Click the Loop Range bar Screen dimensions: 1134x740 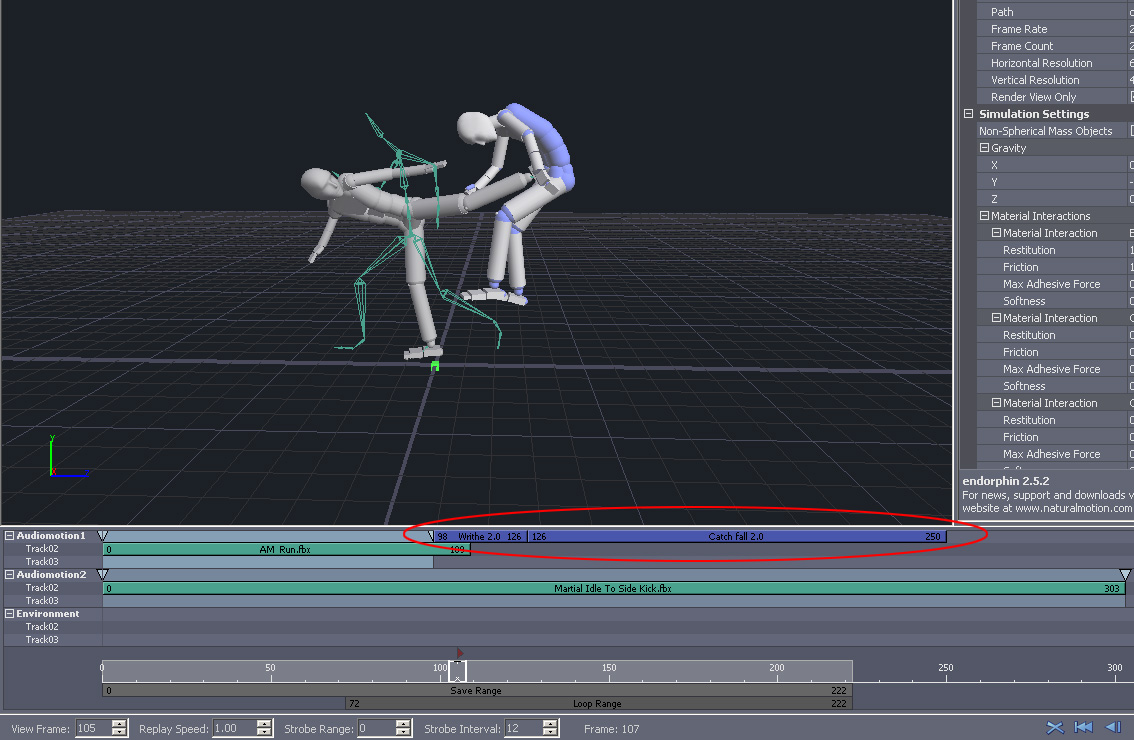tap(599, 704)
